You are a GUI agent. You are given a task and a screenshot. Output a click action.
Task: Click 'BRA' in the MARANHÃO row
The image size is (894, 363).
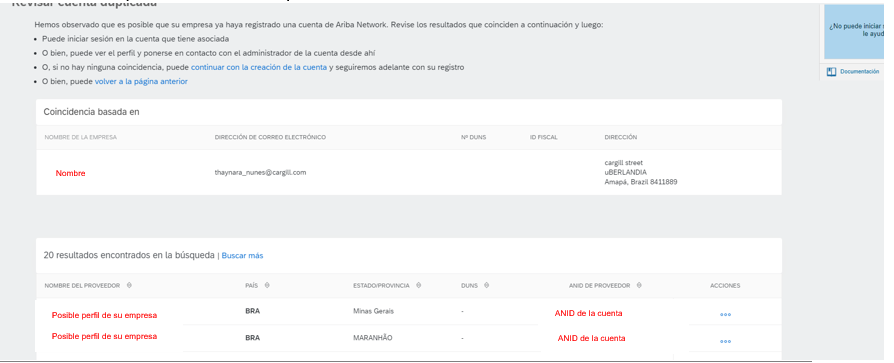click(253, 338)
